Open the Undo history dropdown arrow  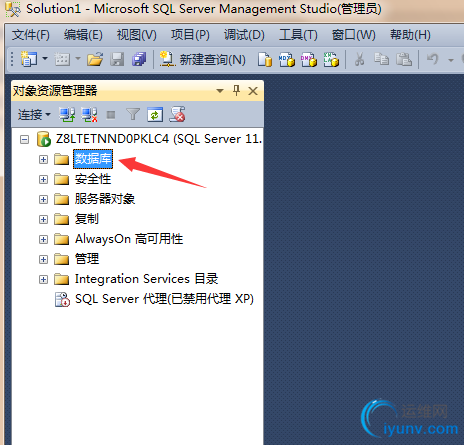[451, 60]
